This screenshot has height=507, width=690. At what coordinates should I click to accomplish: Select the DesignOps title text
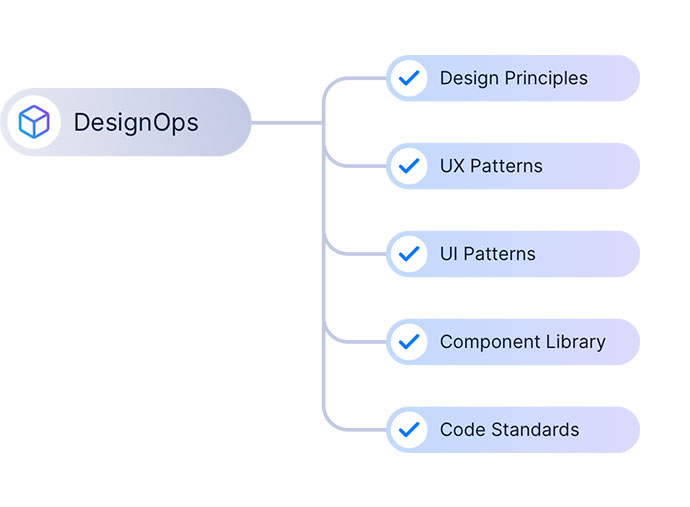coord(136,123)
